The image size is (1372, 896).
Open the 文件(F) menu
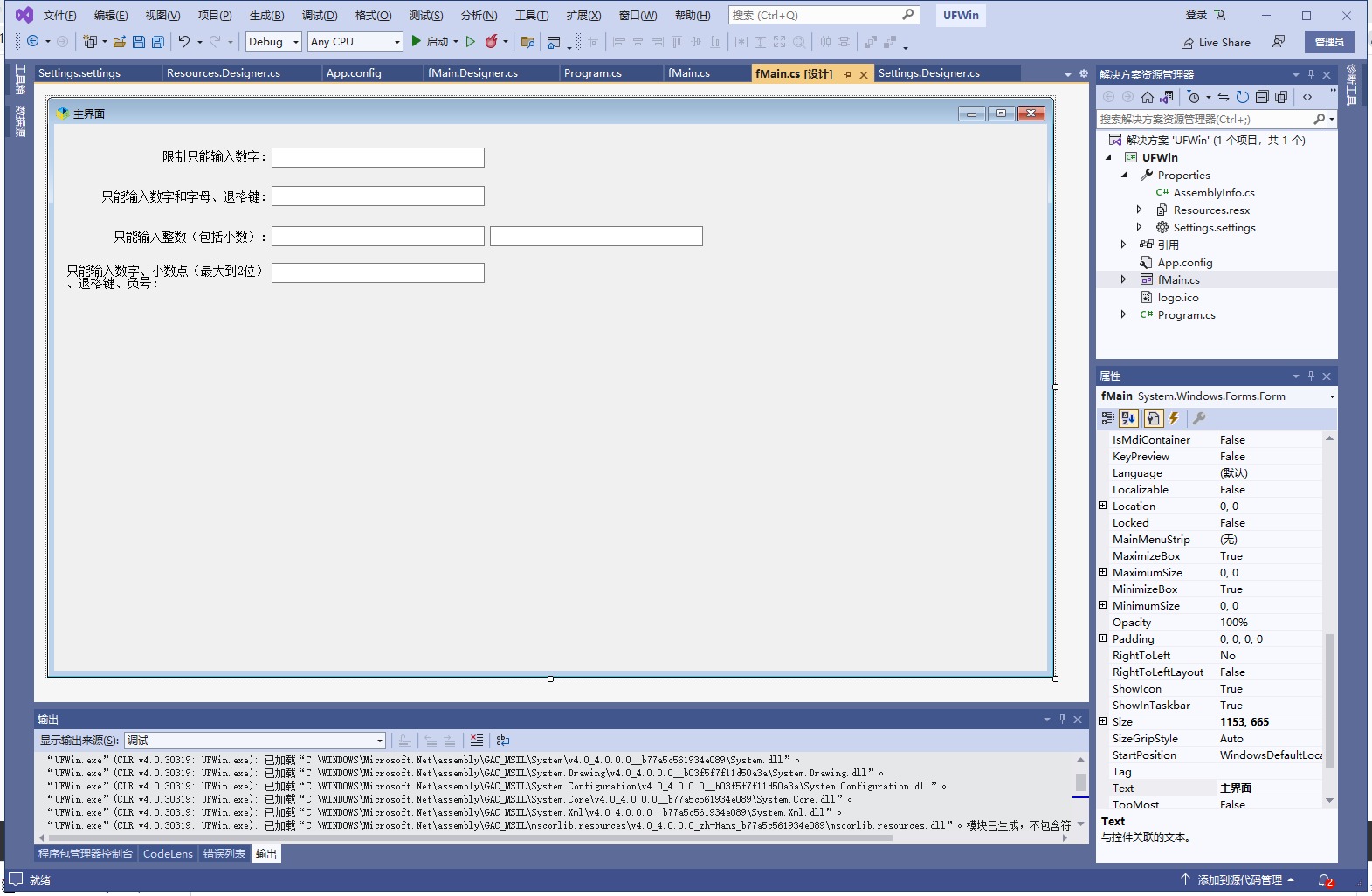[x=59, y=15]
